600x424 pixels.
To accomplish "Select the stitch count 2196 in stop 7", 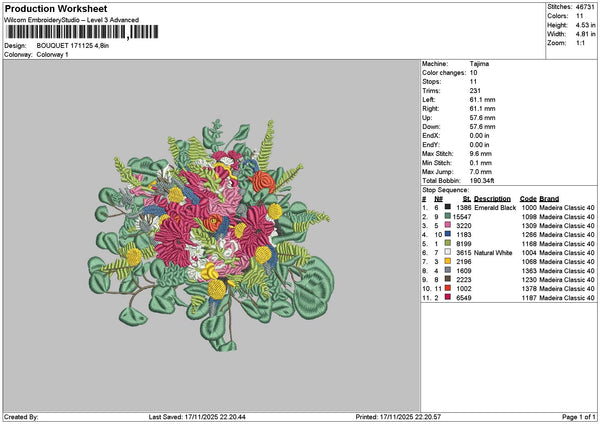I will coord(463,262).
